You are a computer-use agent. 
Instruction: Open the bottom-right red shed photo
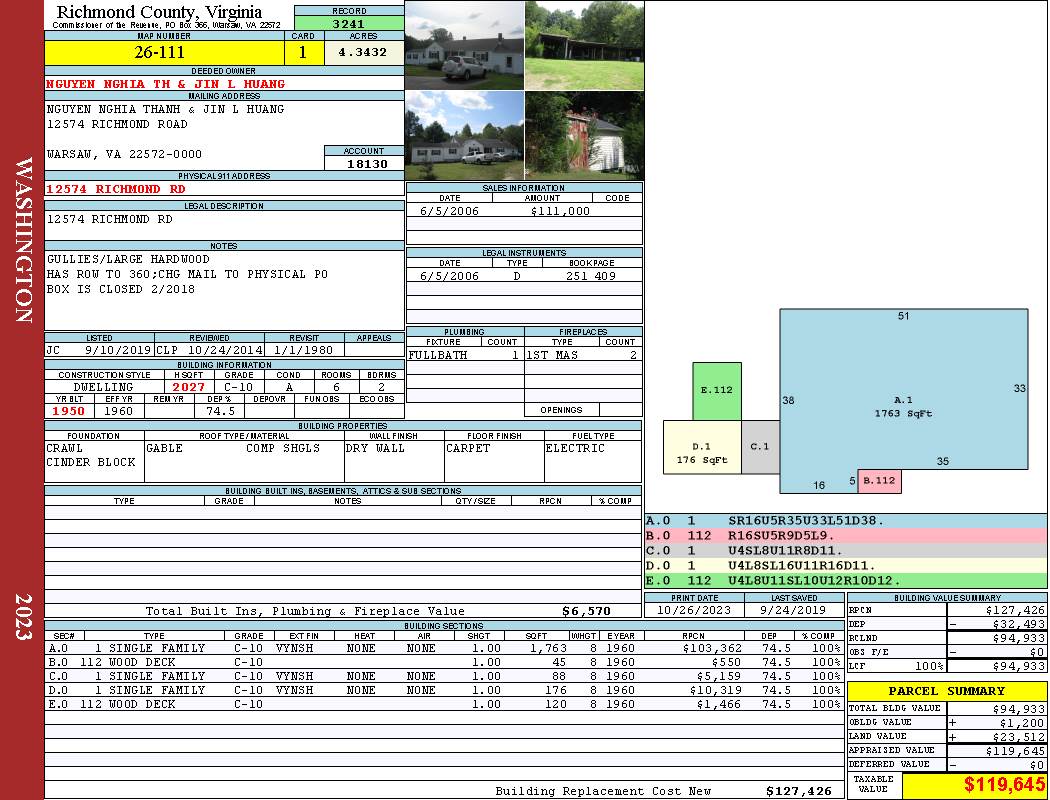coord(584,136)
